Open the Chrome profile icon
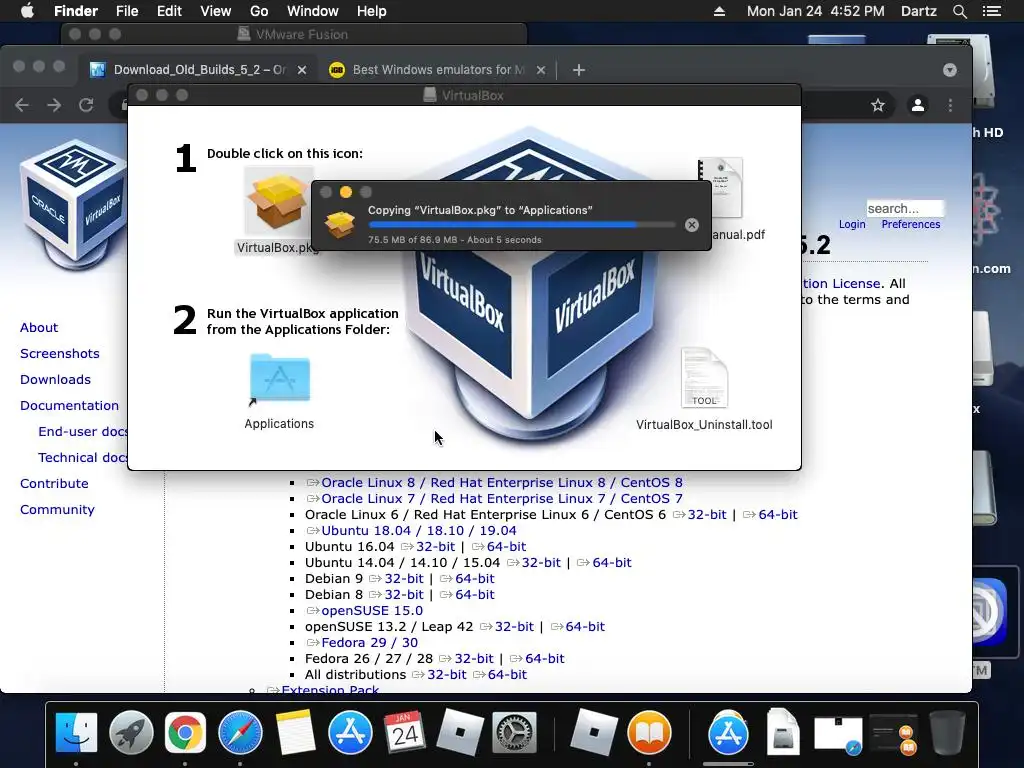1024x768 pixels. (918, 105)
